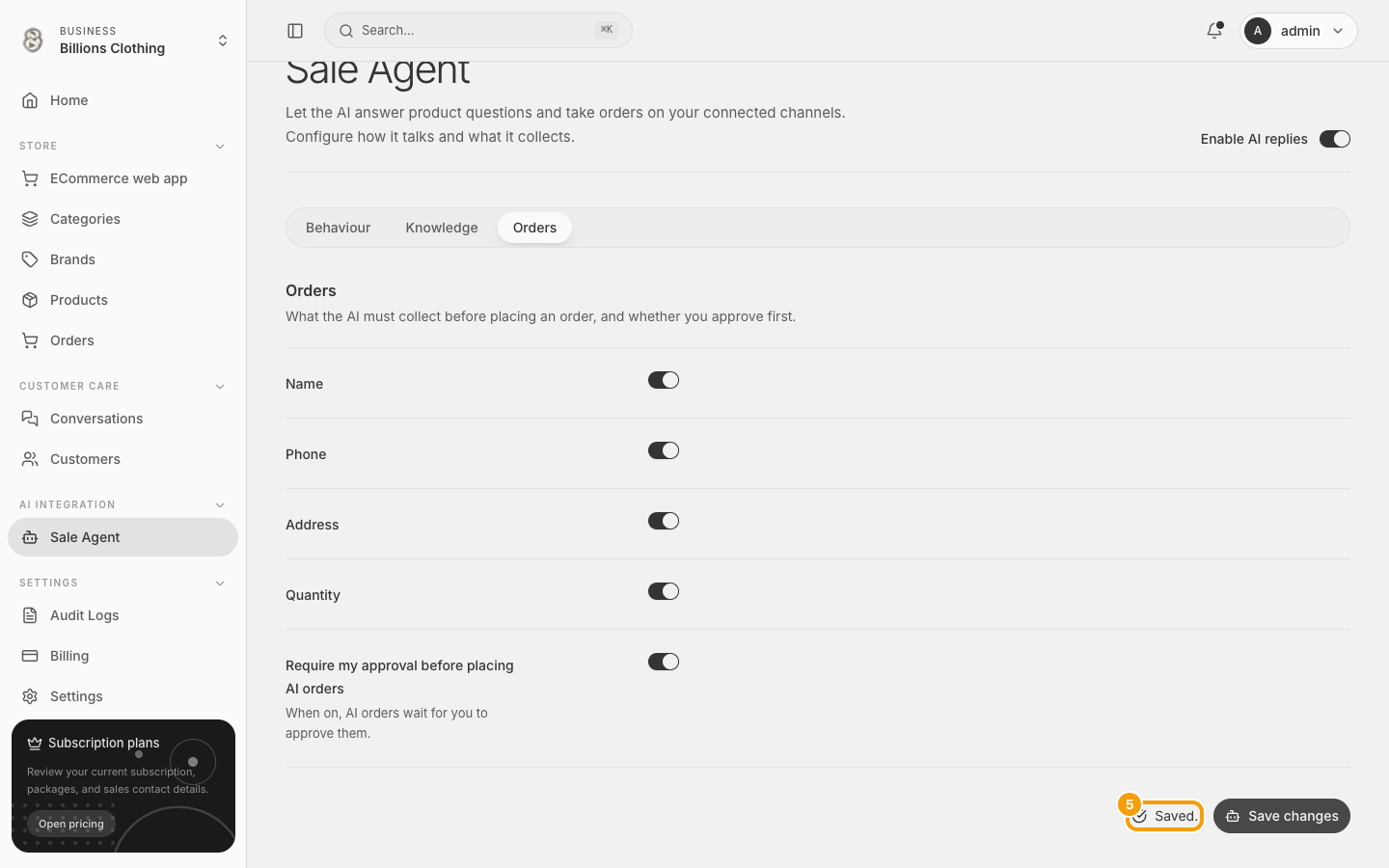Collapse the Store sidebar section

[220, 147]
